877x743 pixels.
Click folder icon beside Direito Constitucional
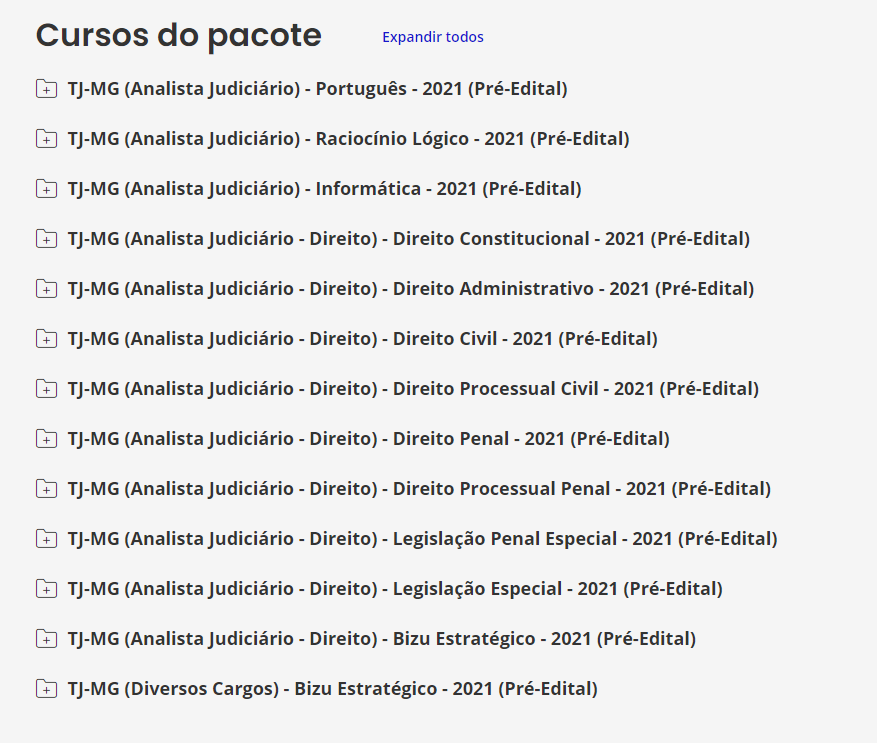pos(46,239)
